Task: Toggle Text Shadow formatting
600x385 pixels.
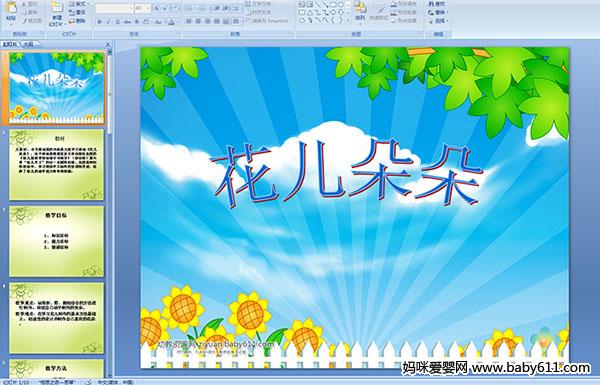Action: click(x=137, y=22)
